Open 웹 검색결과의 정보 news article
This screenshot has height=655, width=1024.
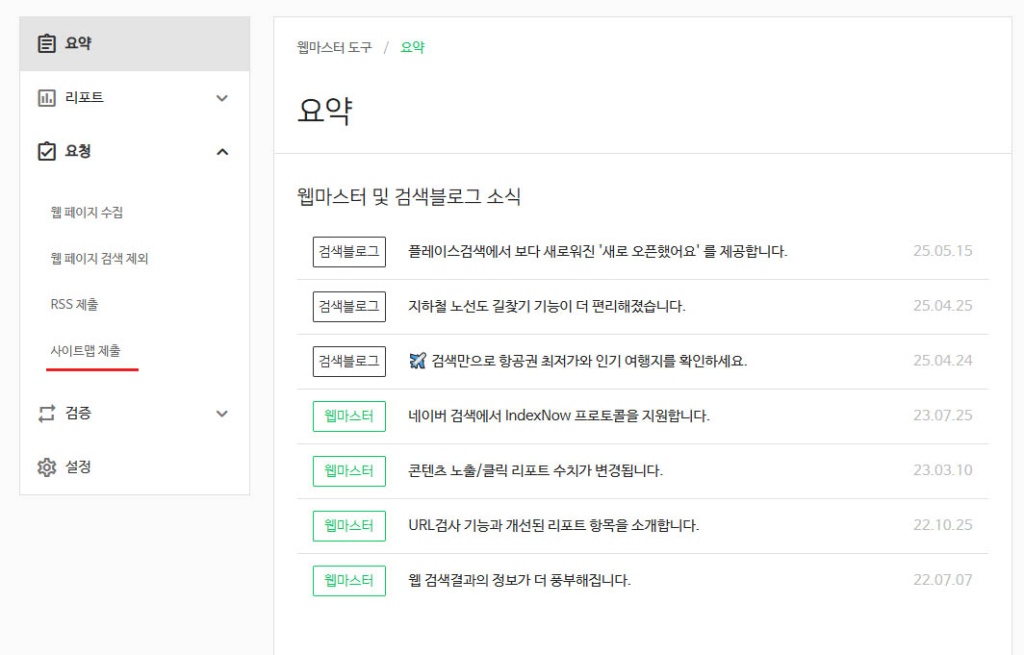[x=519, y=581]
